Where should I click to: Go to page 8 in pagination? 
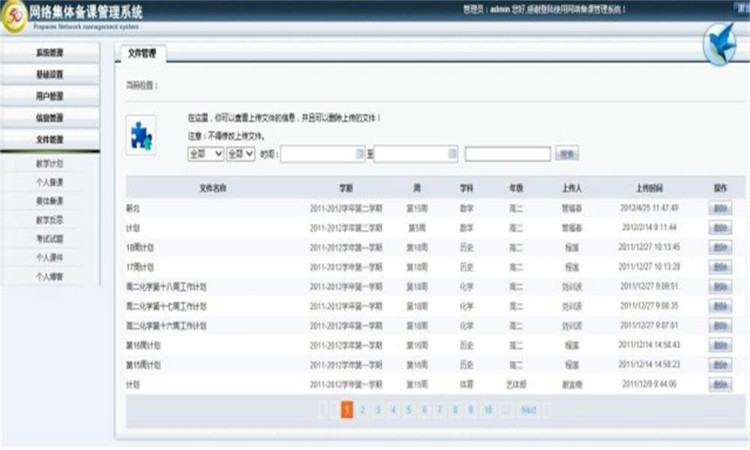455,410
